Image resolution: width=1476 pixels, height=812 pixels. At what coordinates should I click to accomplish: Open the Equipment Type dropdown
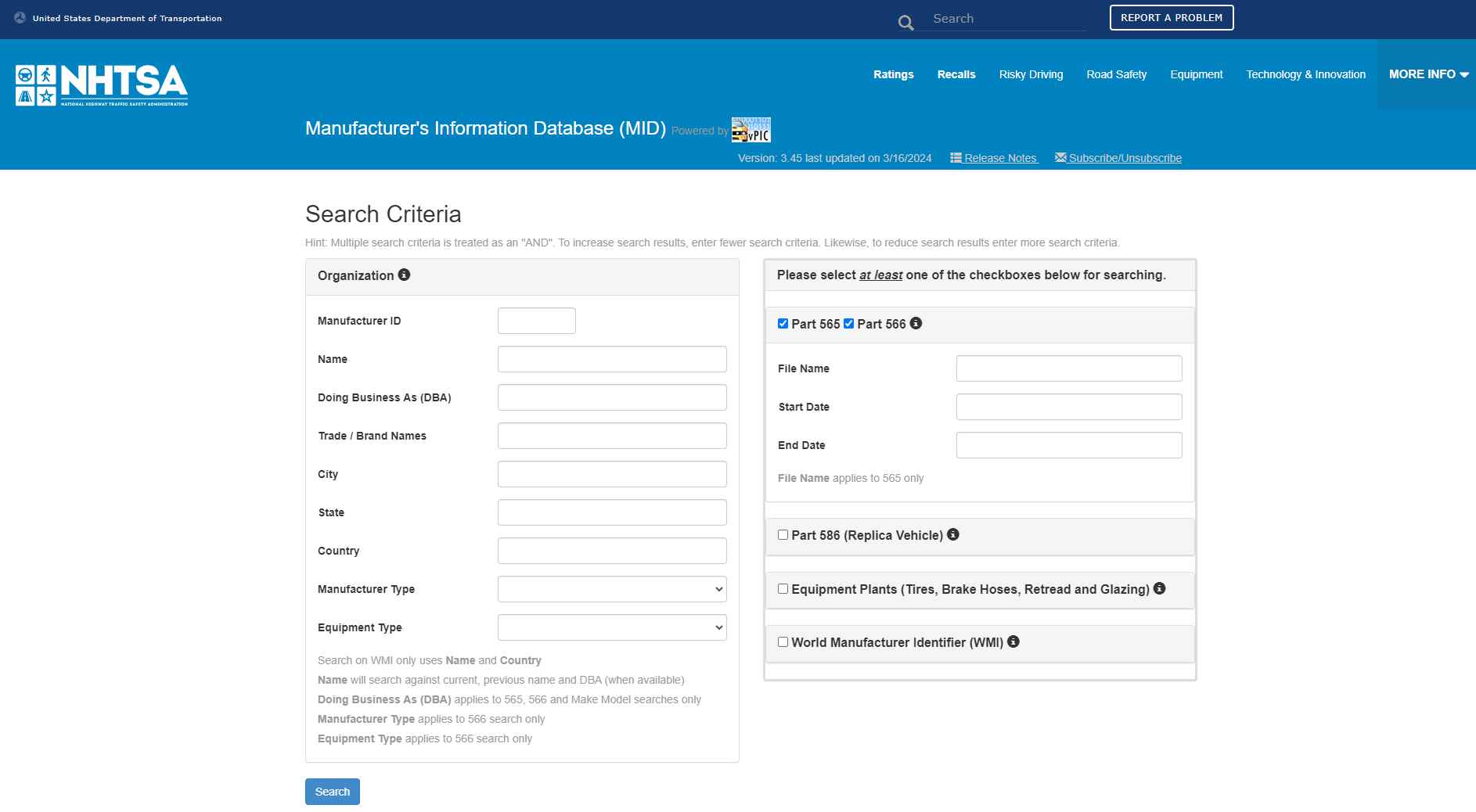[611, 627]
